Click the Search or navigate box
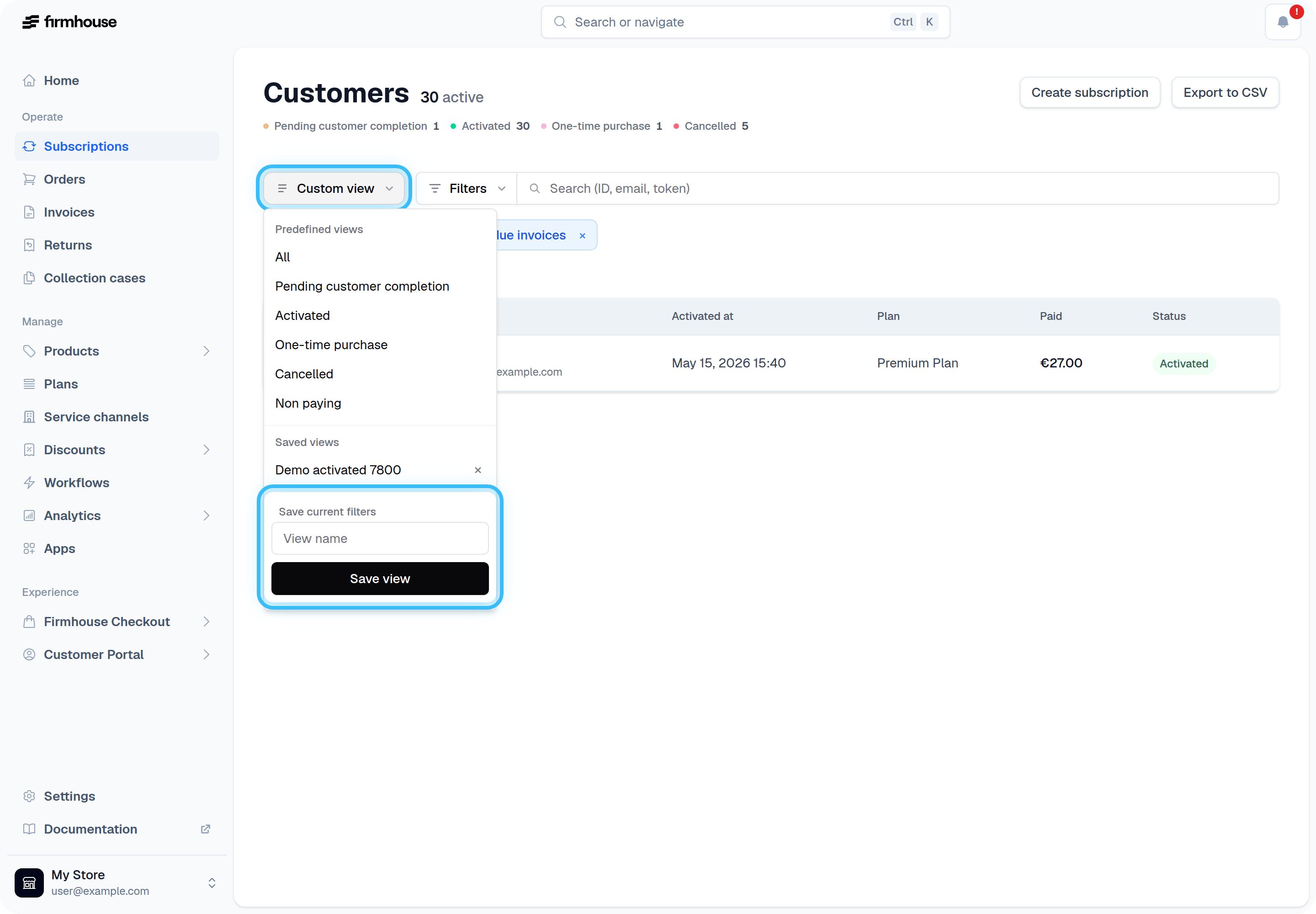 pos(745,22)
